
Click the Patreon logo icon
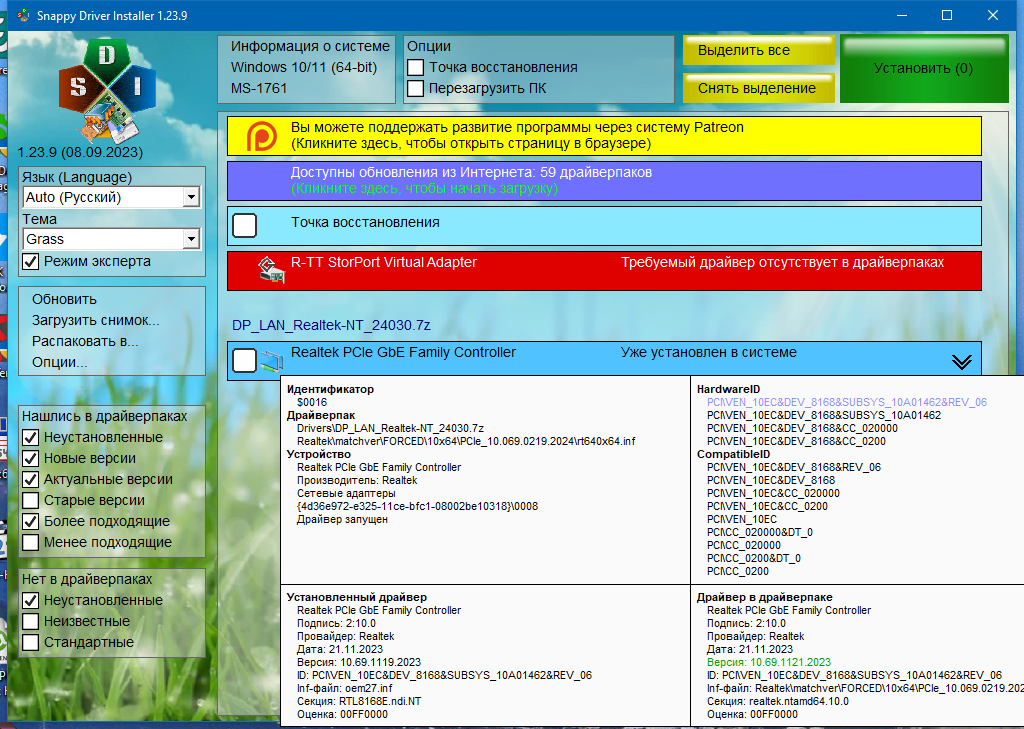[261, 136]
